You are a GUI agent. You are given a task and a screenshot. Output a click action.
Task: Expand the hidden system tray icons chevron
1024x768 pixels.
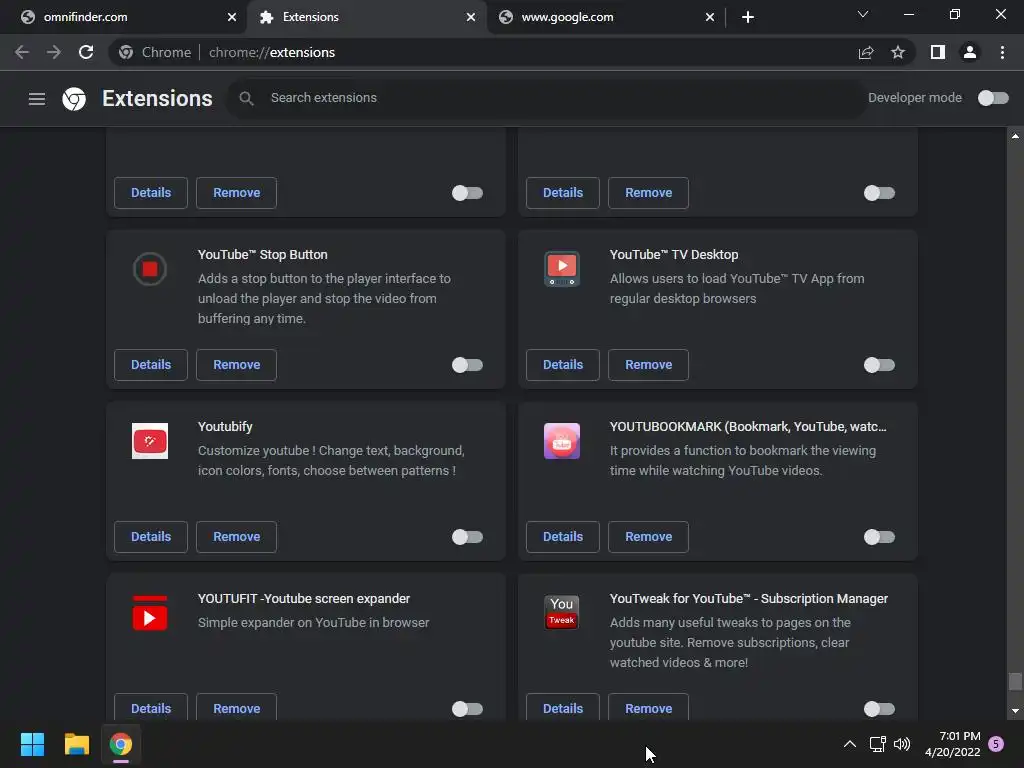850,744
